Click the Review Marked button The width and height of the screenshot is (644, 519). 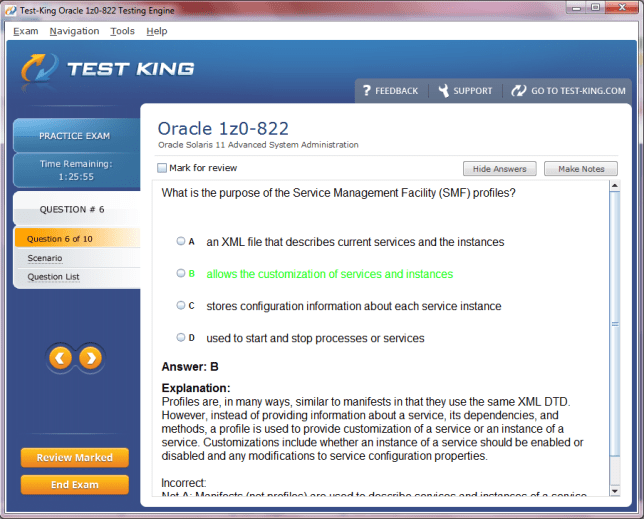click(75, 457)
